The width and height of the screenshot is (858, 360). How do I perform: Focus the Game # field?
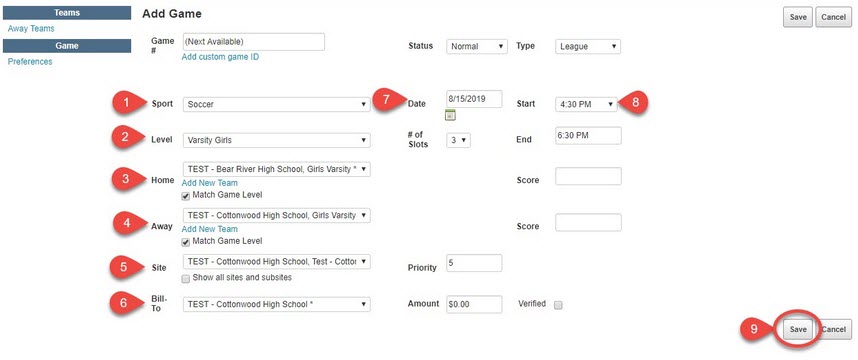click(x=253, y=42)
